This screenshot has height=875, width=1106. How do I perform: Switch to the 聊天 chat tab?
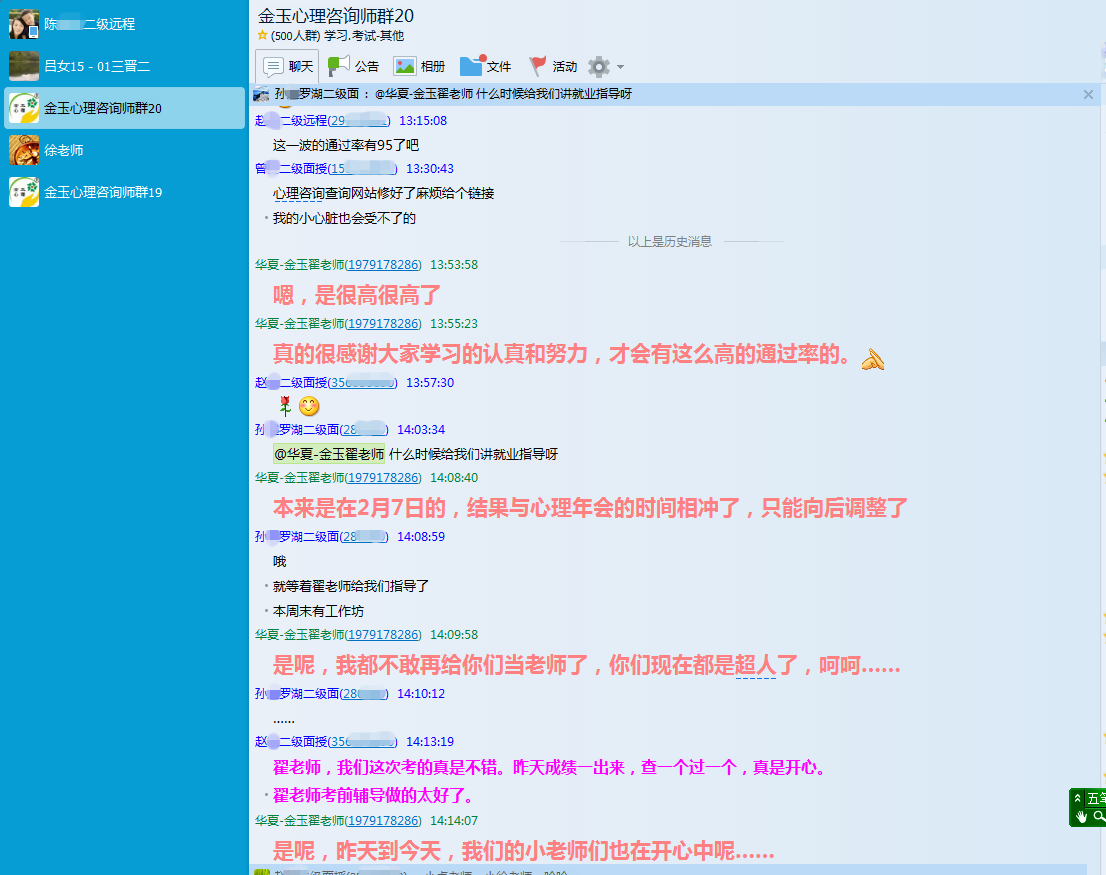tap(287, 66)
